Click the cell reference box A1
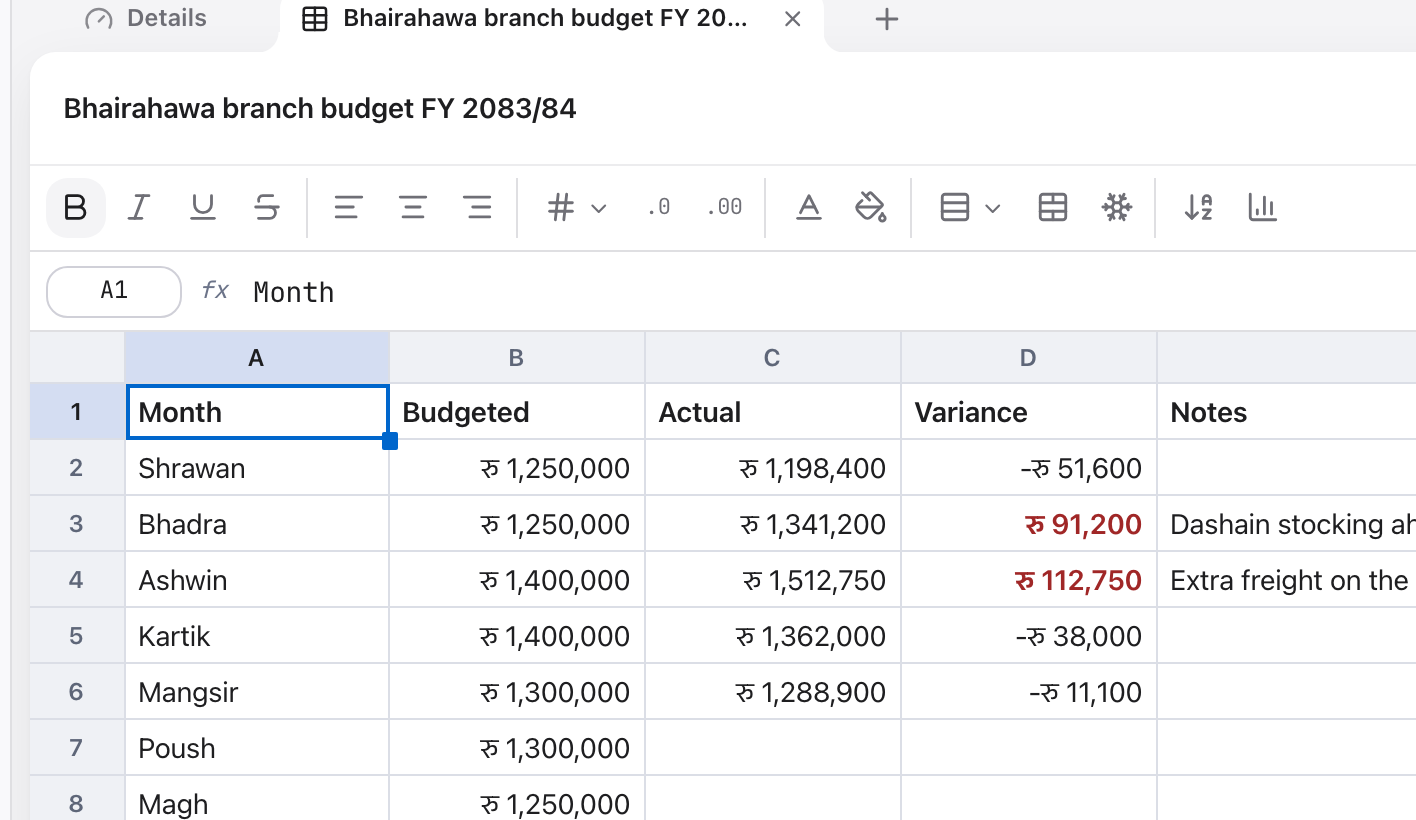Image resolution: width=1416 pixels, height=820 pixels. click(x=114, y=291)
